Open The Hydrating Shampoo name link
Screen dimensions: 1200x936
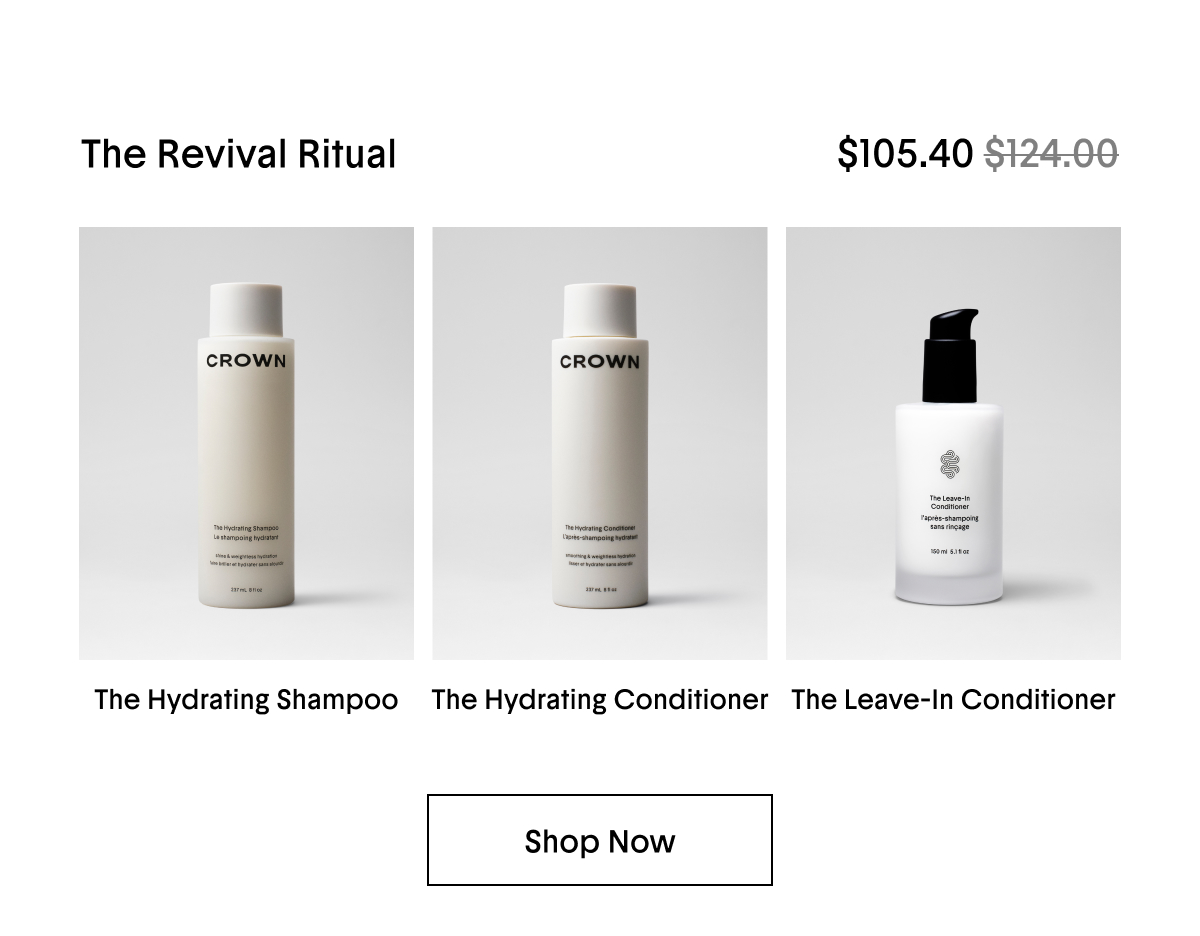(x=246, y=700)
